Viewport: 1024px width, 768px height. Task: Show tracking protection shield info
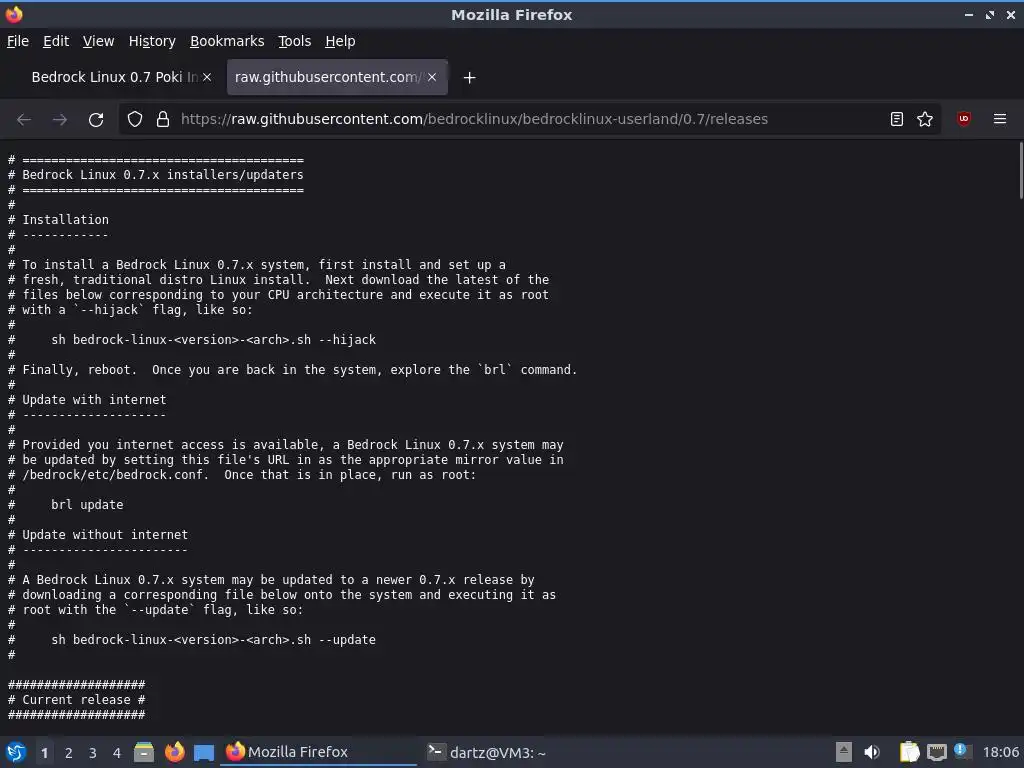[135, 120]
